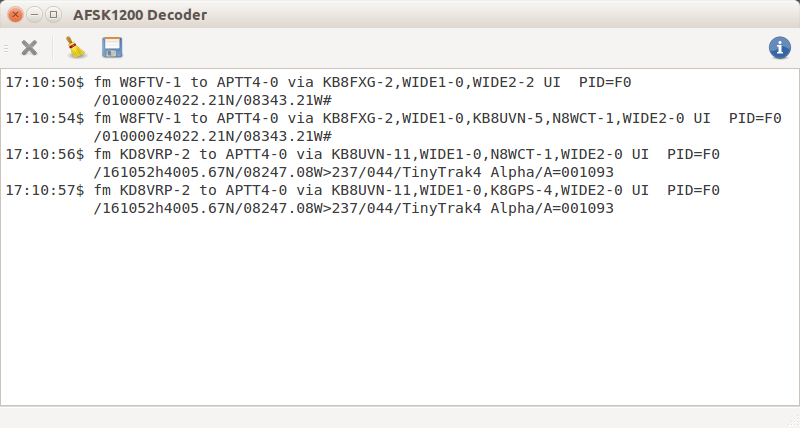Click the KB8FXG-2 callsign in the first packet
Screen dimensions: 800x428
358,82
